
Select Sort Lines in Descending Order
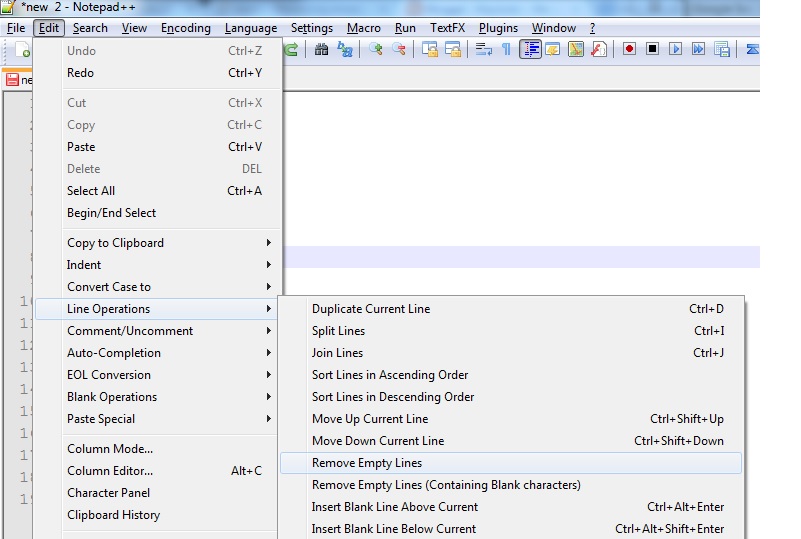pos(511,396)
